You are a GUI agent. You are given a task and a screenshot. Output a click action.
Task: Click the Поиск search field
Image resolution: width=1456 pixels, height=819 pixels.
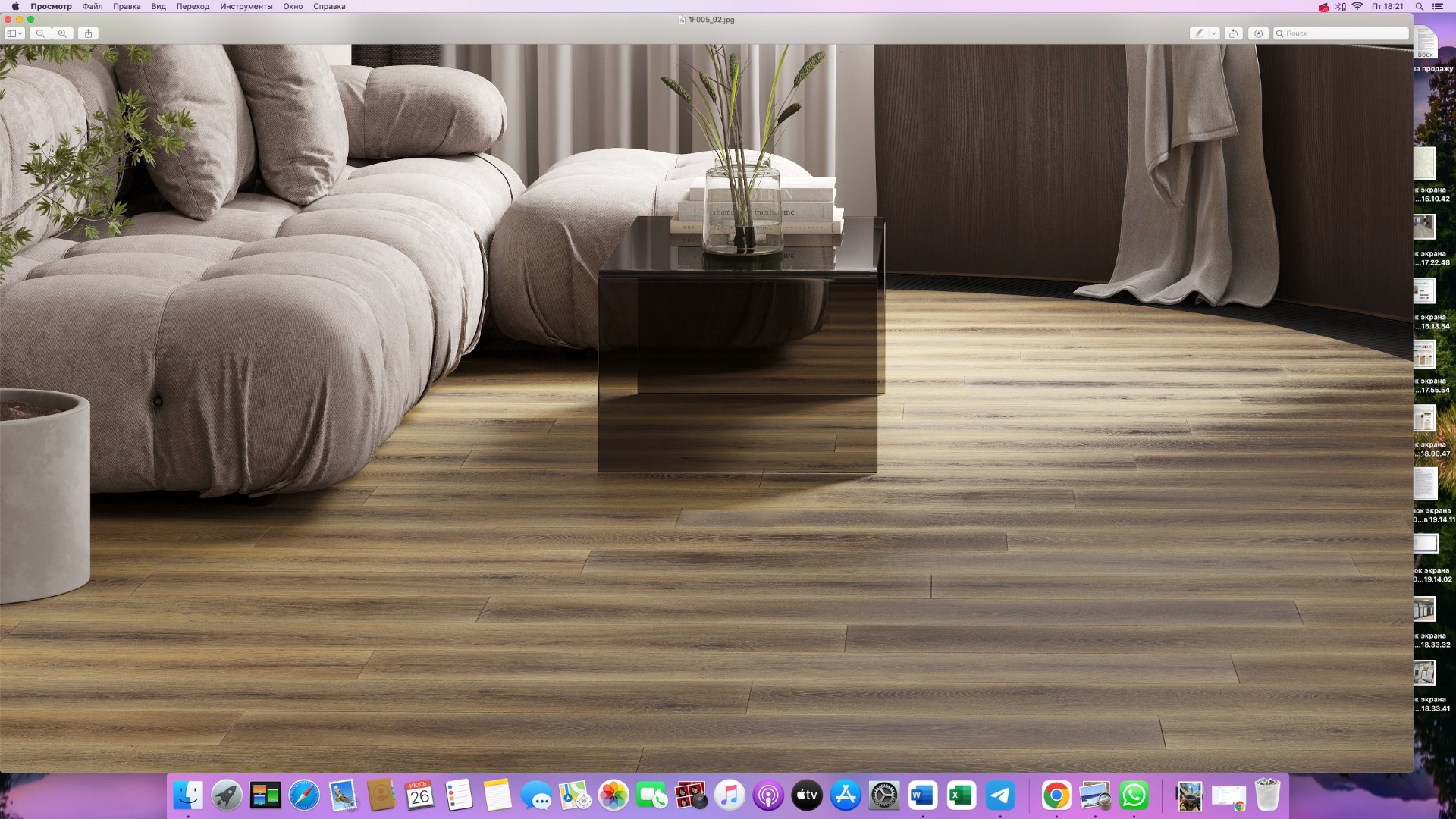click(1344, 33)
